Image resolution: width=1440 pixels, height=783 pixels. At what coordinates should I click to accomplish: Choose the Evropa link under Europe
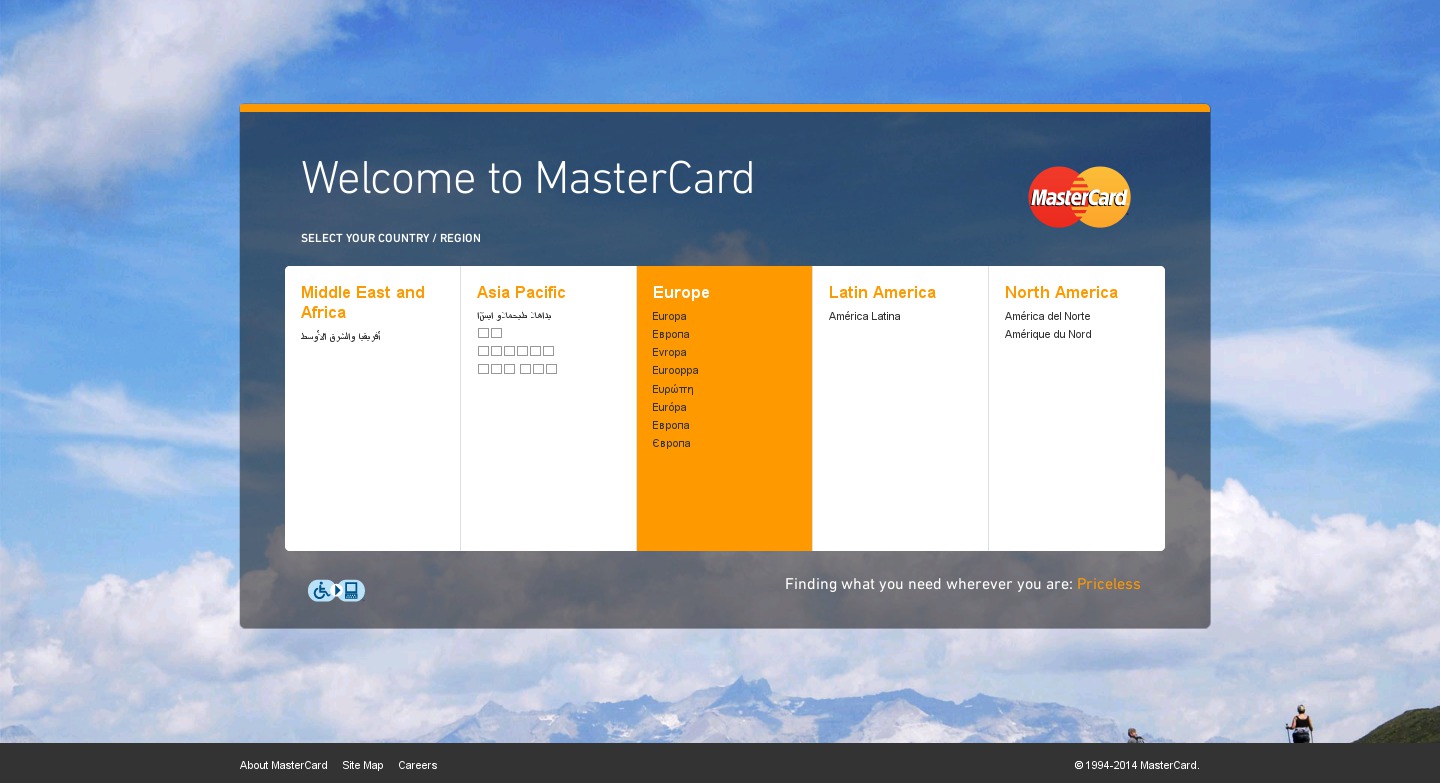(669, 352)
